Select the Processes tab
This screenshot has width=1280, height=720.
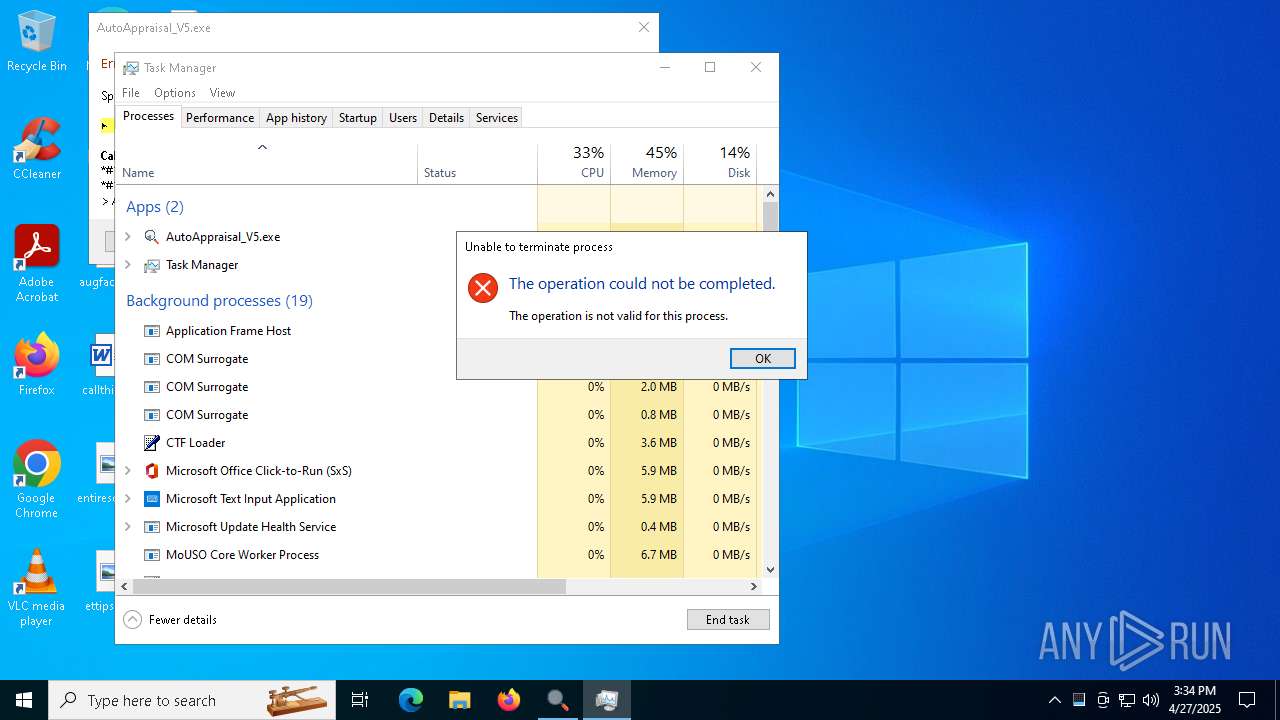[148, 116]
